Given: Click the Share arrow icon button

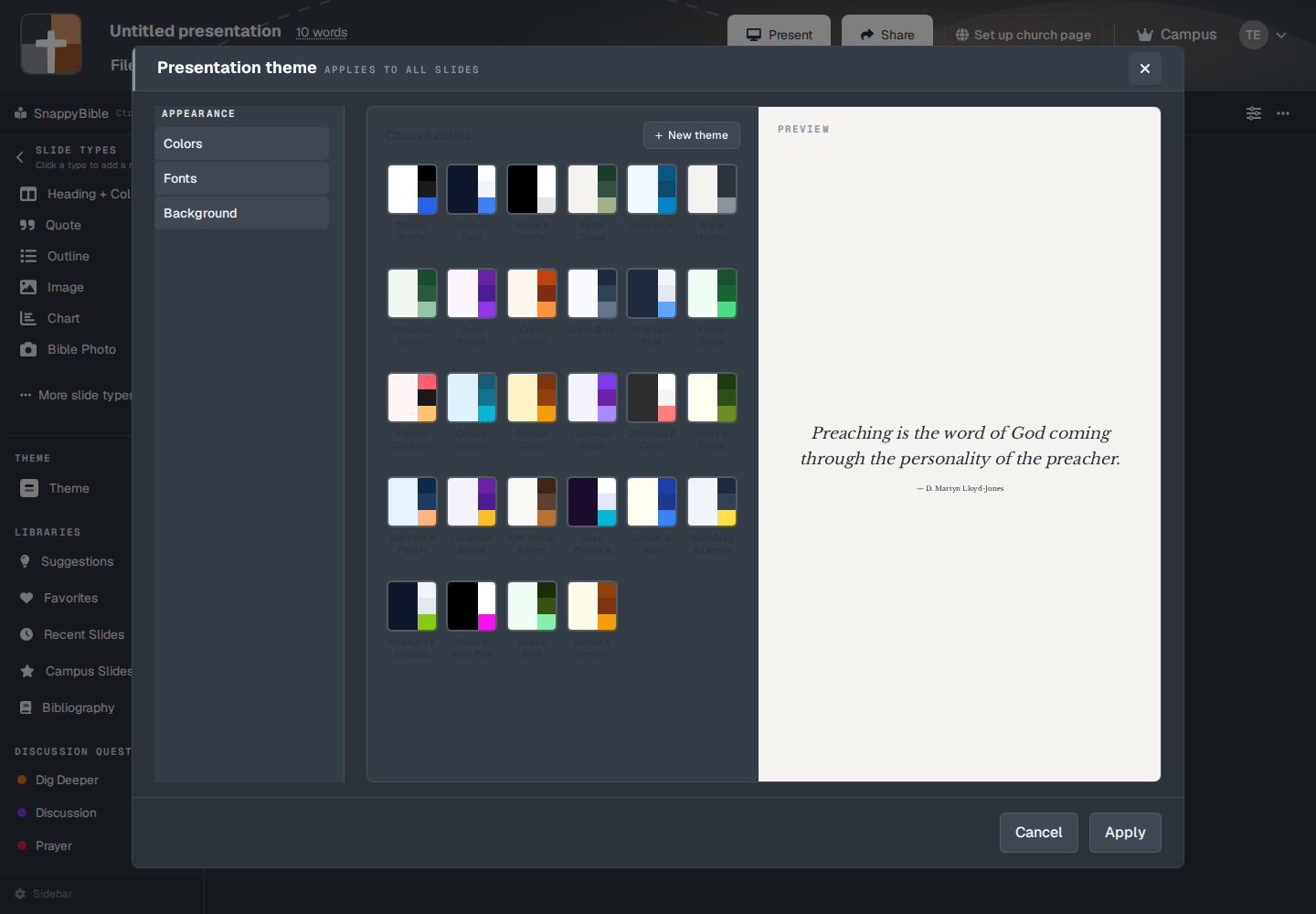Looking at the screenshot, I should point(867,35).
